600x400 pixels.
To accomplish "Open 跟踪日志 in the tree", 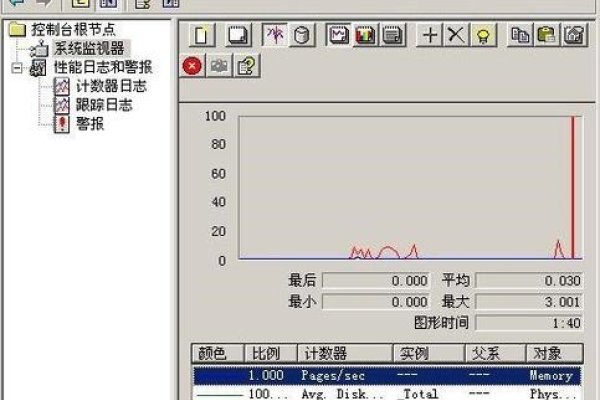I will (104, 105).
